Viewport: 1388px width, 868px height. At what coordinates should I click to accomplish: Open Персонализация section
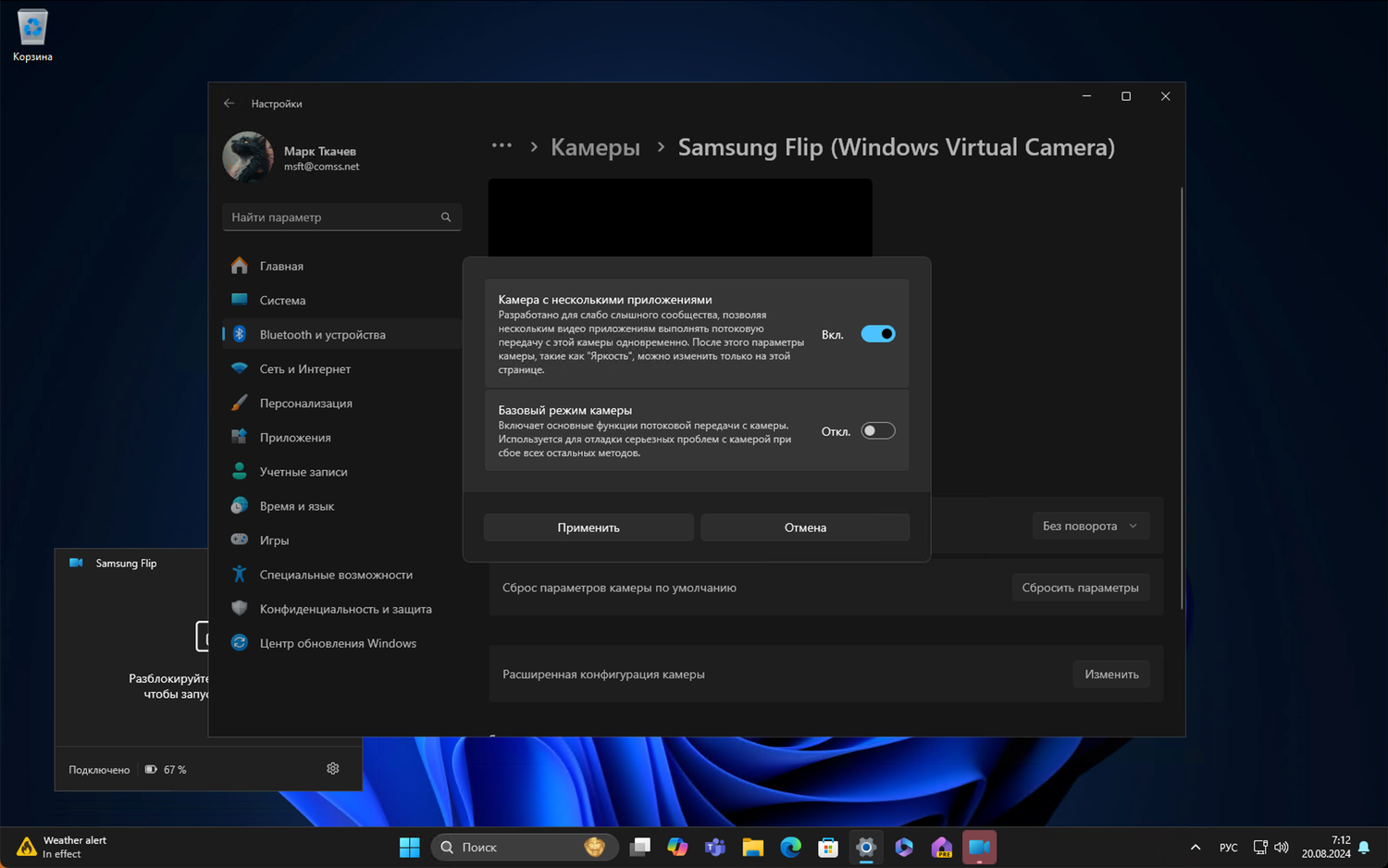tap(341, 403)
